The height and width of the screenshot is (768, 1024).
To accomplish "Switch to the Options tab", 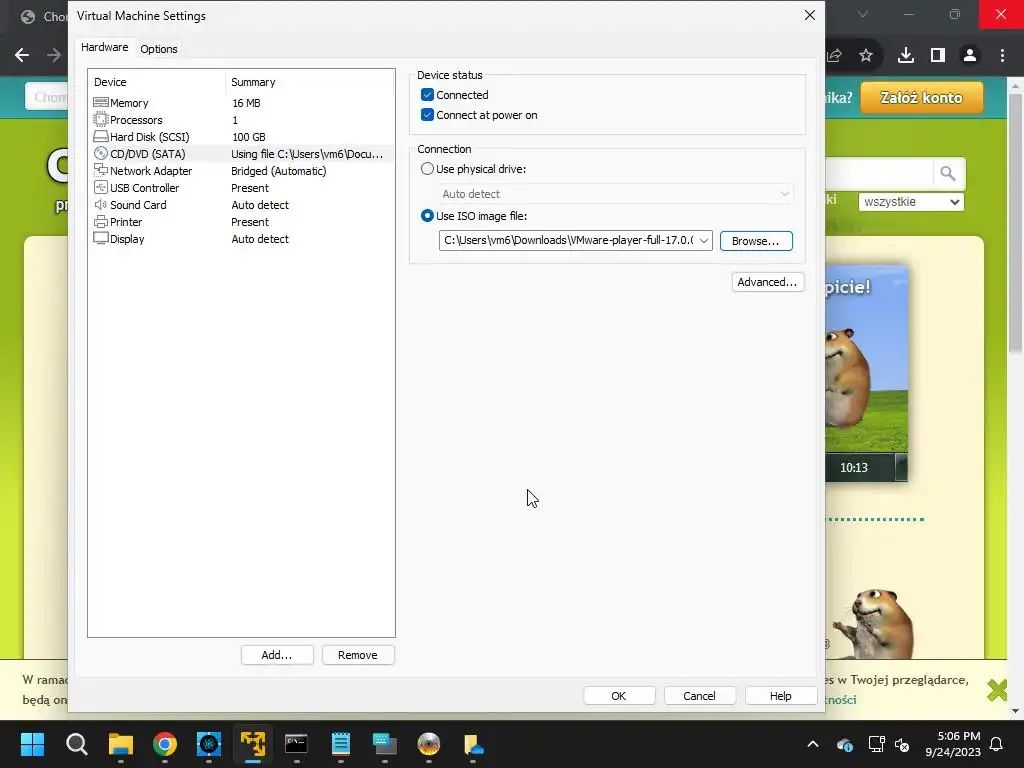I will pyautogui.click(x=159, y=49).
